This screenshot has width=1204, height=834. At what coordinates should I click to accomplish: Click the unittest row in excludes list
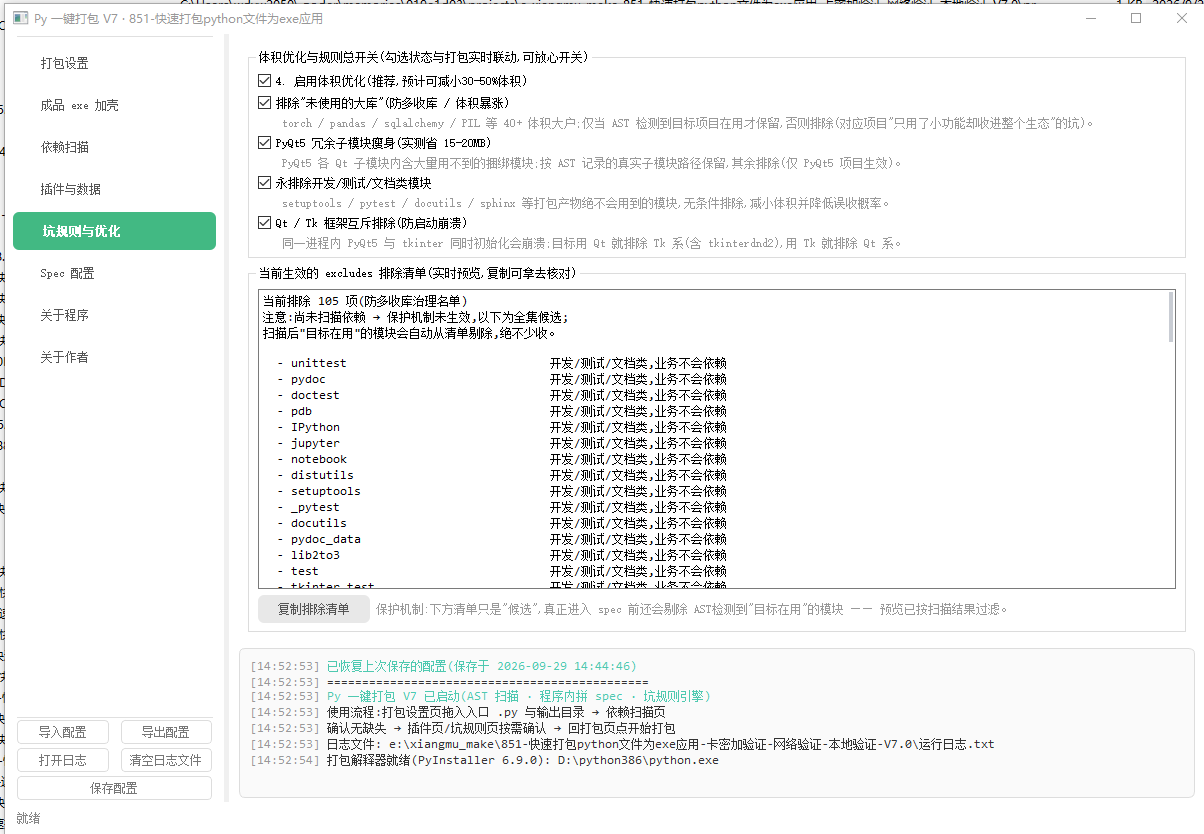[x=502, y=363]
